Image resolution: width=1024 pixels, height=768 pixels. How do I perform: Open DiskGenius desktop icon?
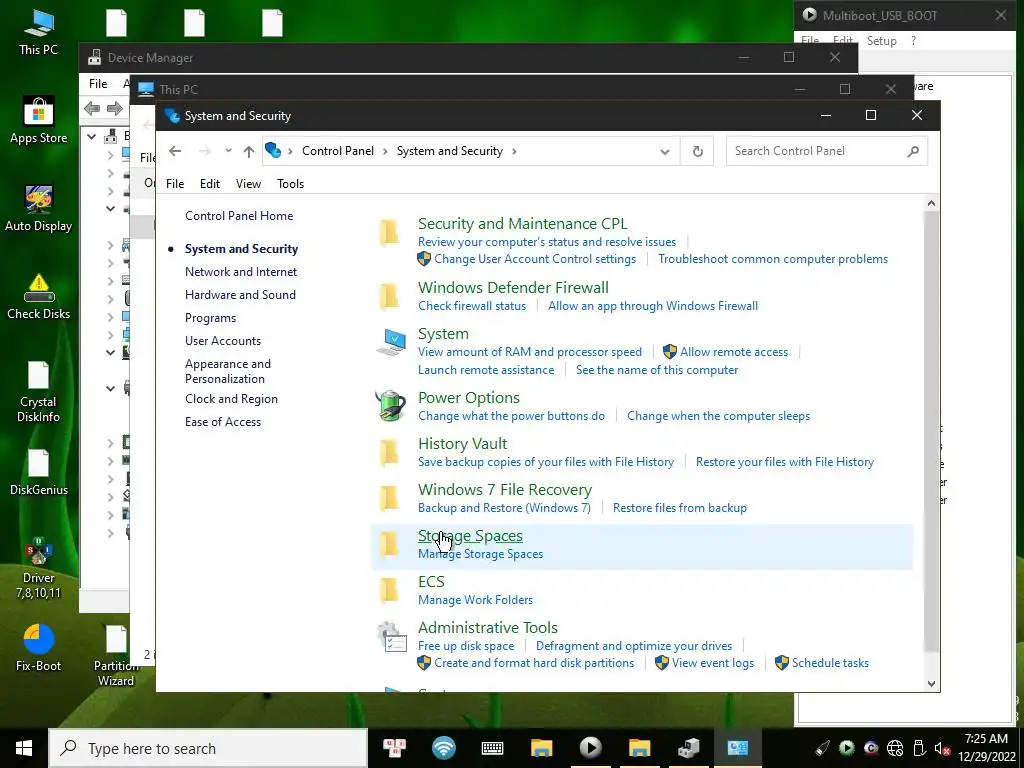tap(39, 472)
